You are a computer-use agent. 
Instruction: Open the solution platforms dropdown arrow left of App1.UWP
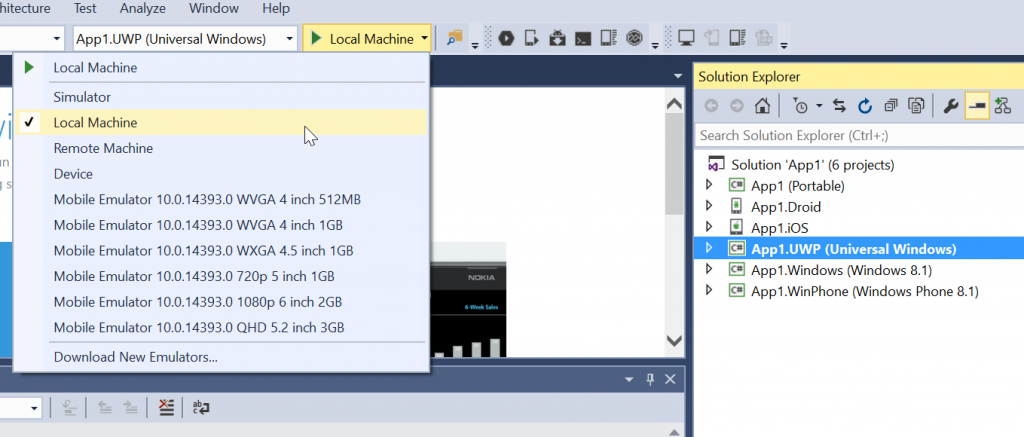[56, 39]
